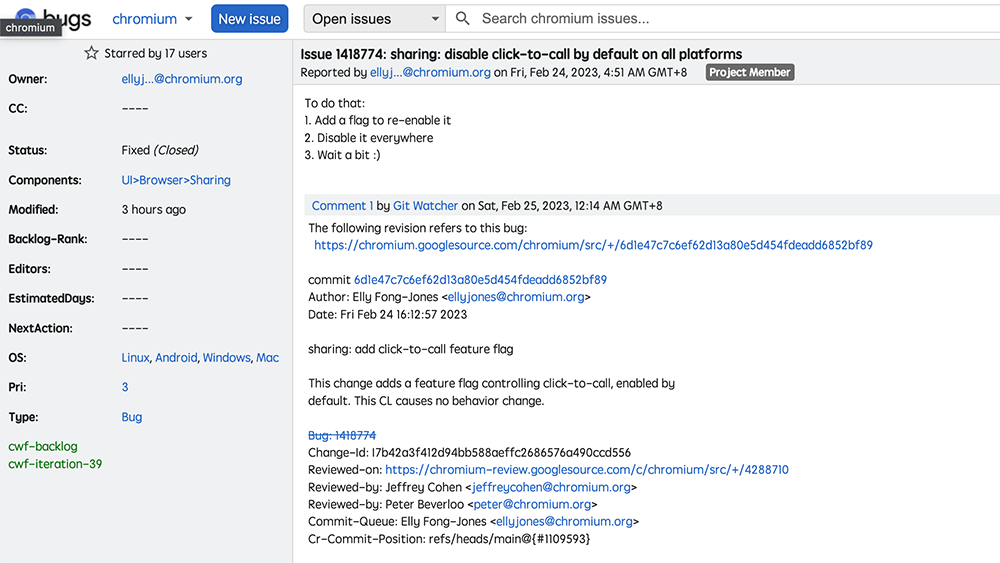Expand the Open issues filter dropdown

(374, 19)
